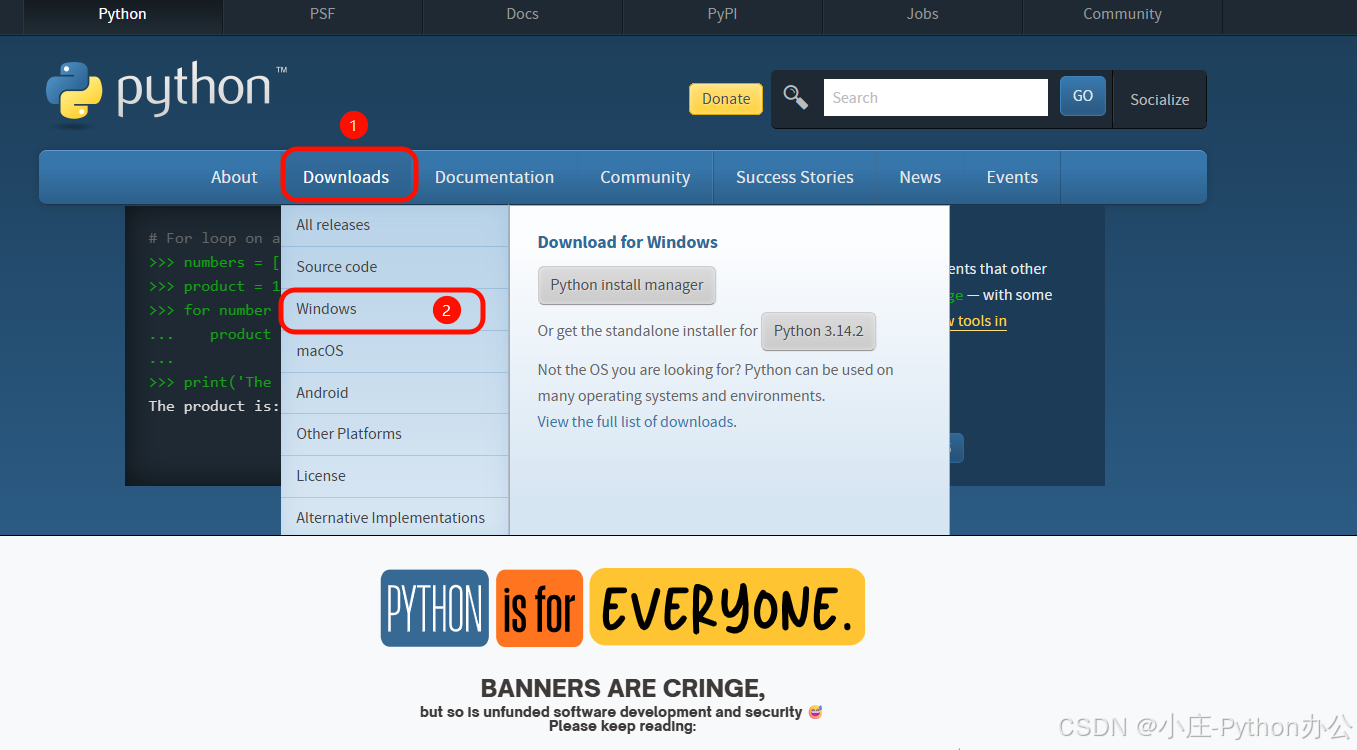Click the GO search button
Screen dimensions: 1357x750
pyautogui.click(x=1083, y=96)
